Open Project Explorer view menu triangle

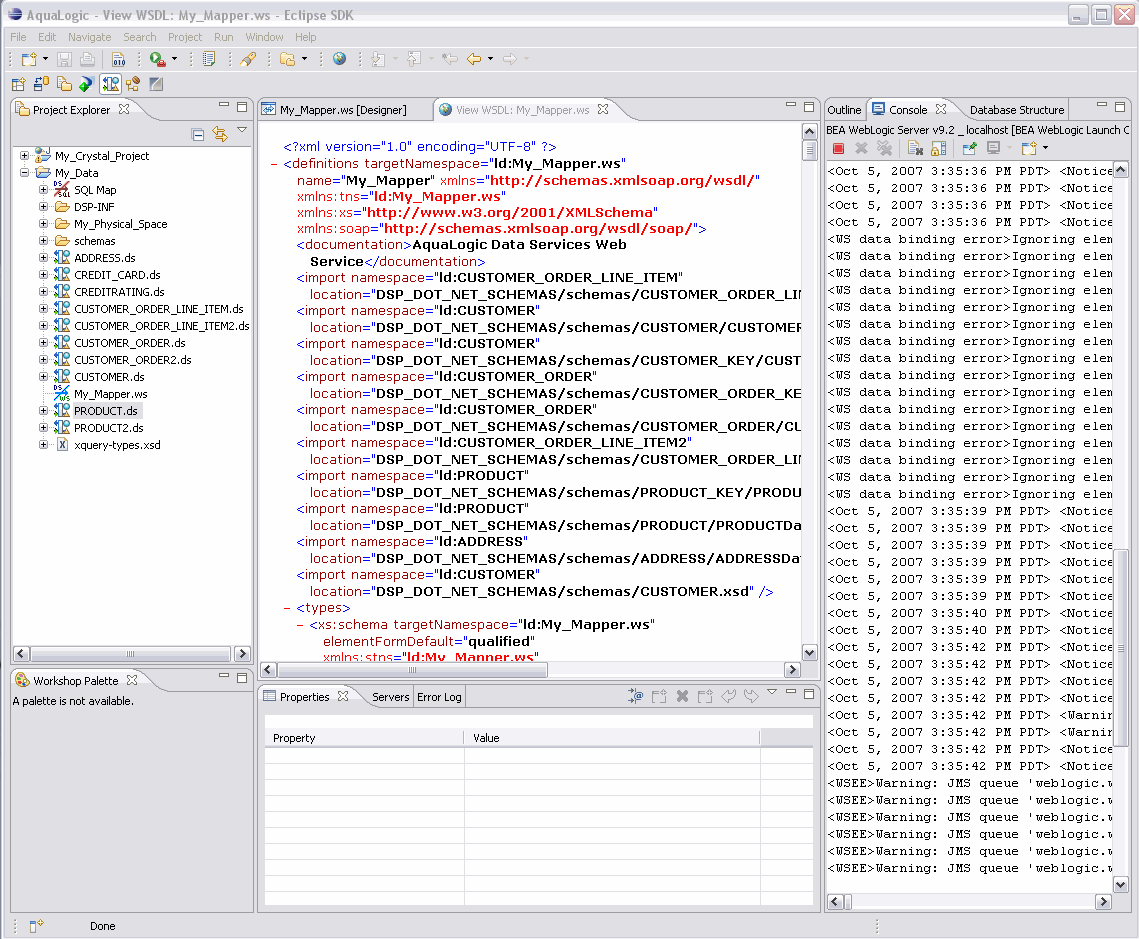pos(242,131)
